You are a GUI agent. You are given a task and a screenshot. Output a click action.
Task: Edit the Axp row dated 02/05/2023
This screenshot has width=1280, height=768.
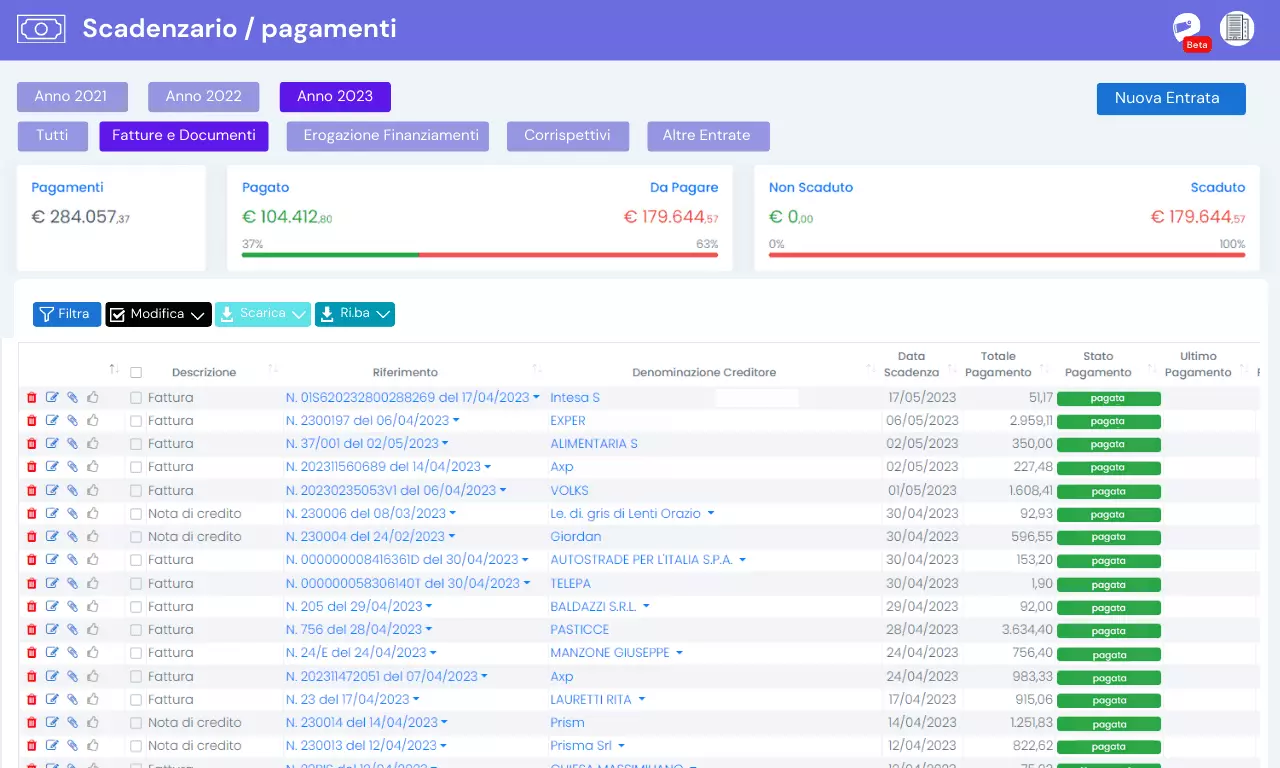(x=52, y=467)
